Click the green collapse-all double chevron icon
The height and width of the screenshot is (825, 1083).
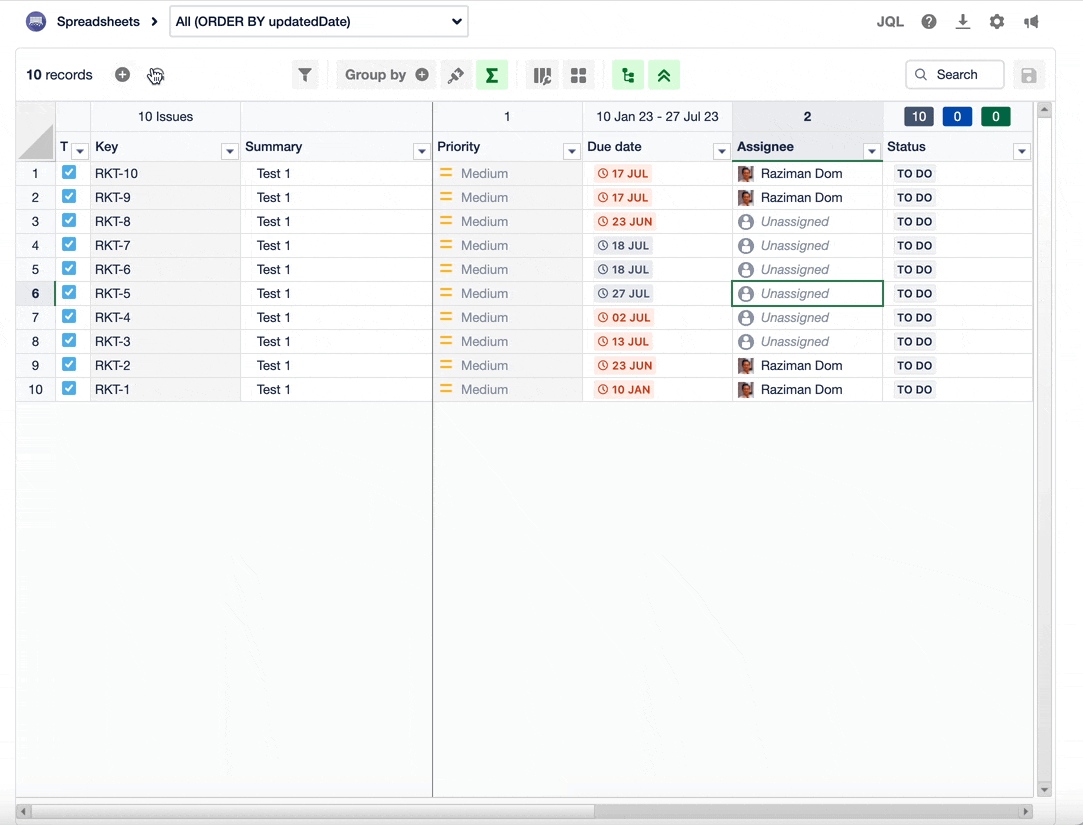[664, 75]
